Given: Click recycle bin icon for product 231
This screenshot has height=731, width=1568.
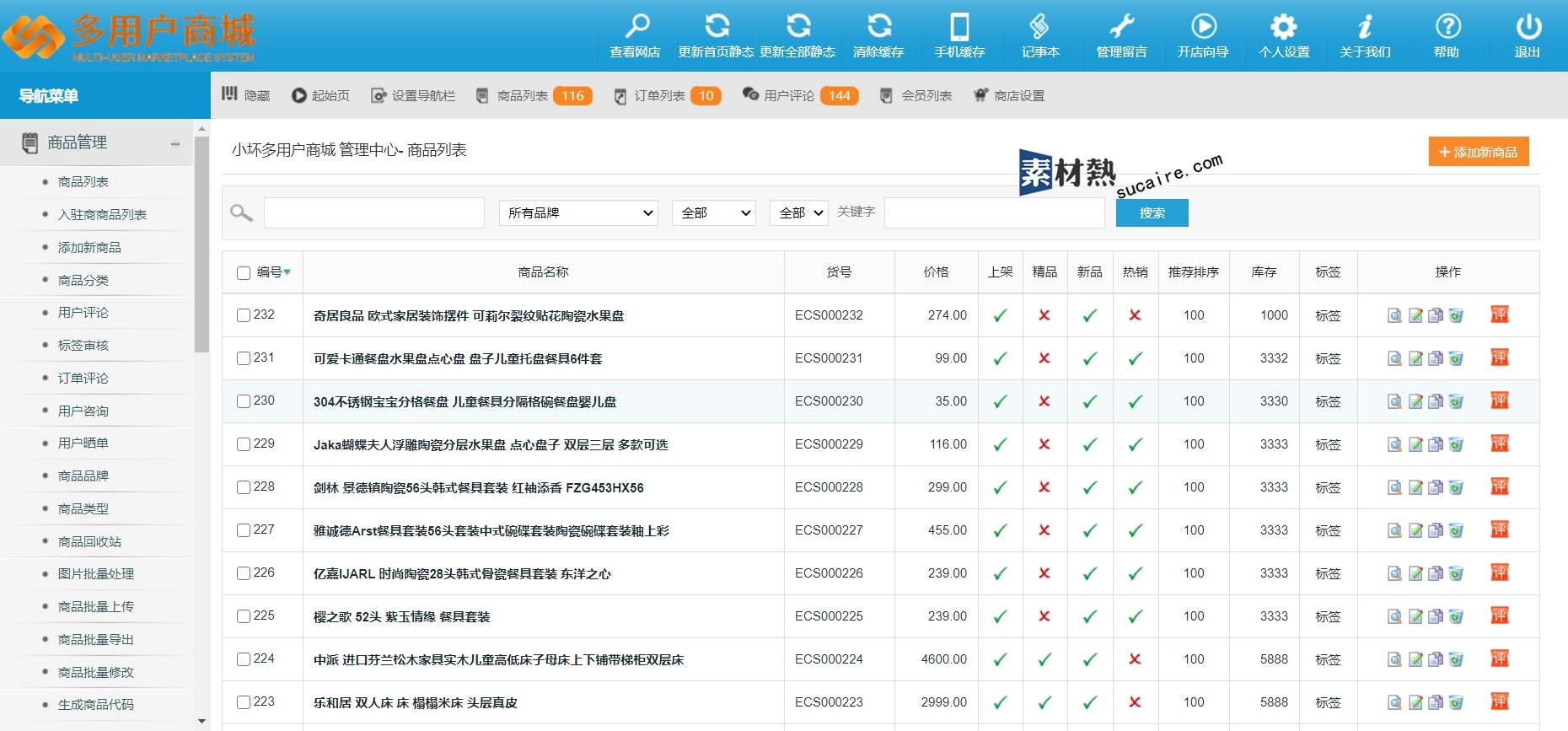Looking at the screenshot, I should [x=1456, y=358].
